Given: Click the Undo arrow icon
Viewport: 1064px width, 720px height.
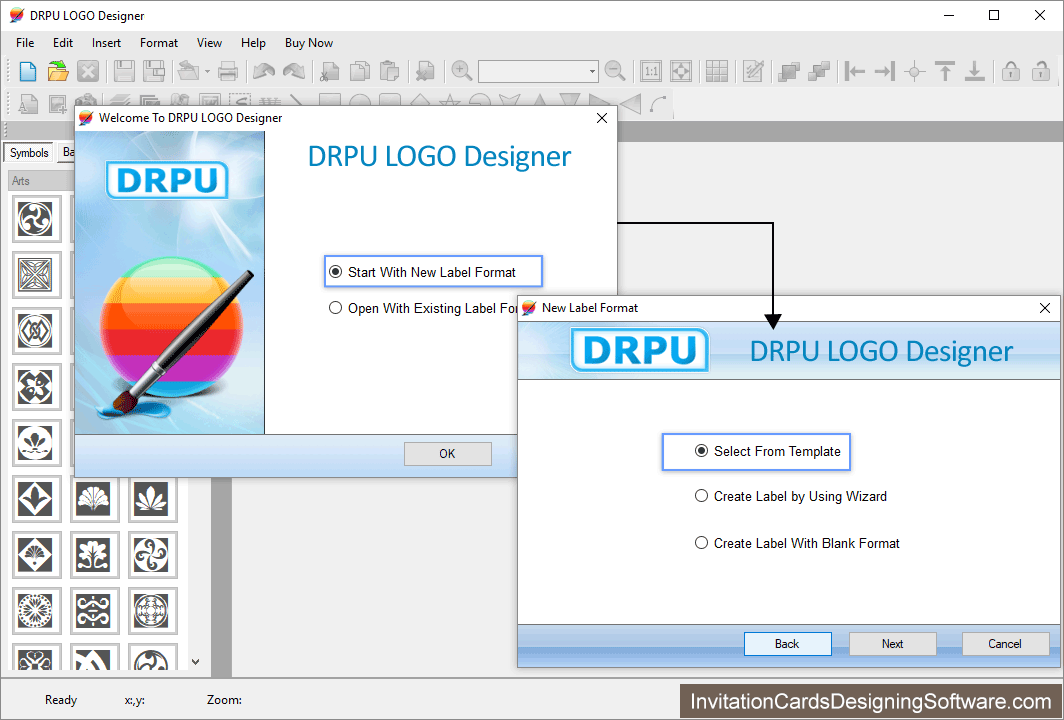Looking at the screenshot, I should tap(264, 71).
